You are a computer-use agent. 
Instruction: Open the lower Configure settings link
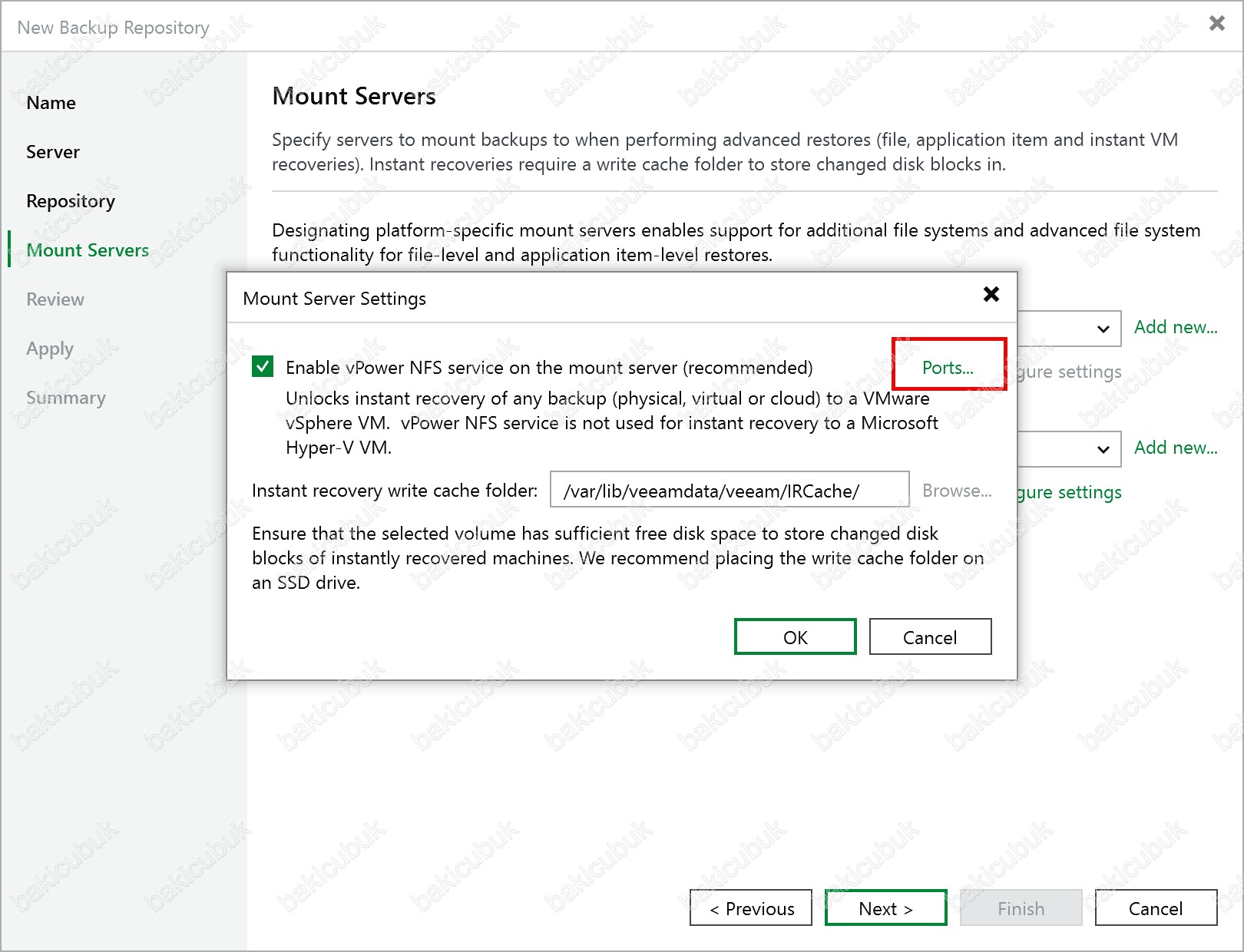click(1069, 492)
